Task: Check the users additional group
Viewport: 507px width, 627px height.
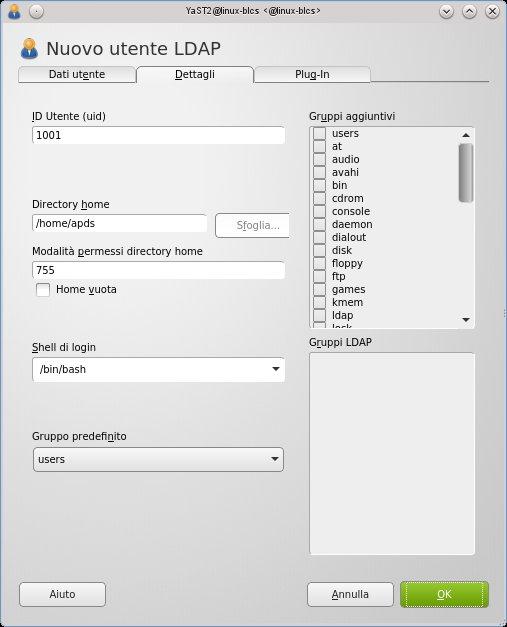Action: [319, 134]
